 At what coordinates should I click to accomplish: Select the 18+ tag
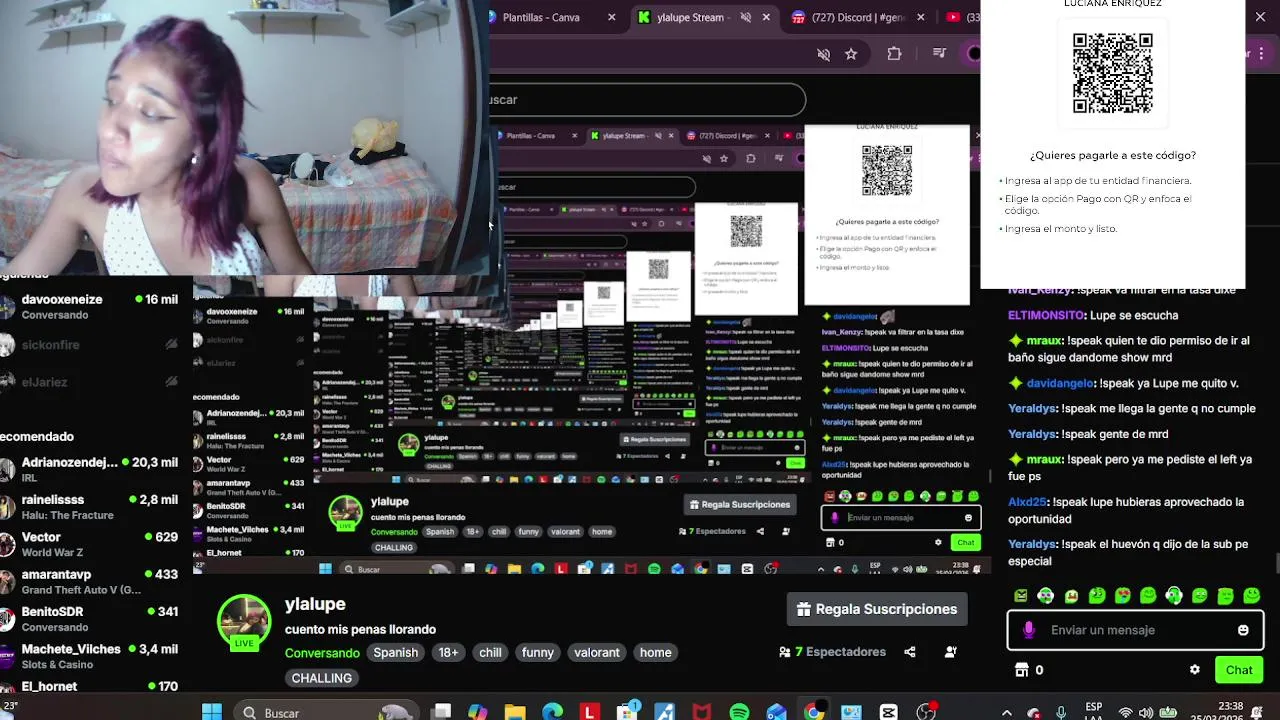click(448, 652)
